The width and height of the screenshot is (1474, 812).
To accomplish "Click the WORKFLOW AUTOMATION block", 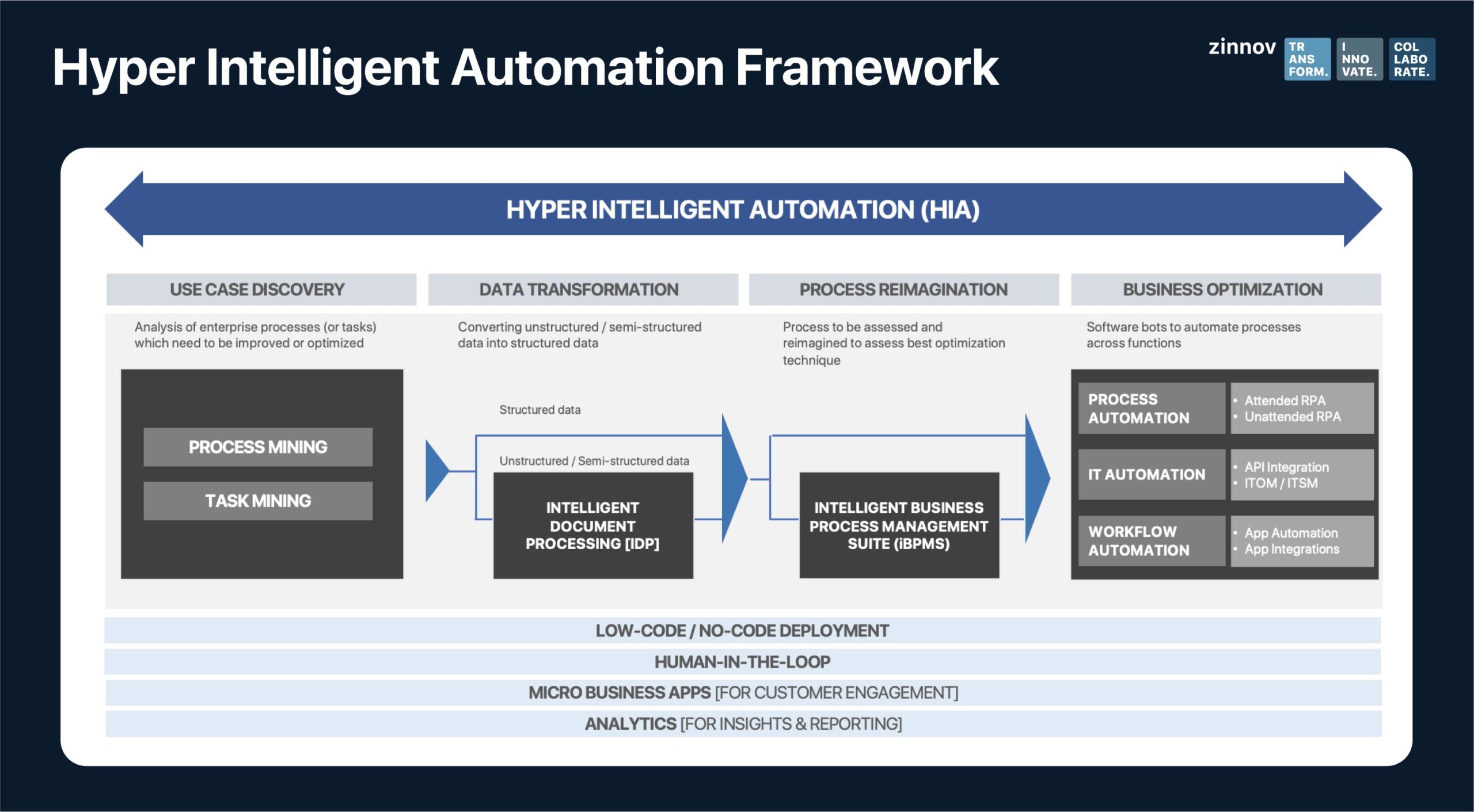I will pyautogui.click(x=1152, y=541).
